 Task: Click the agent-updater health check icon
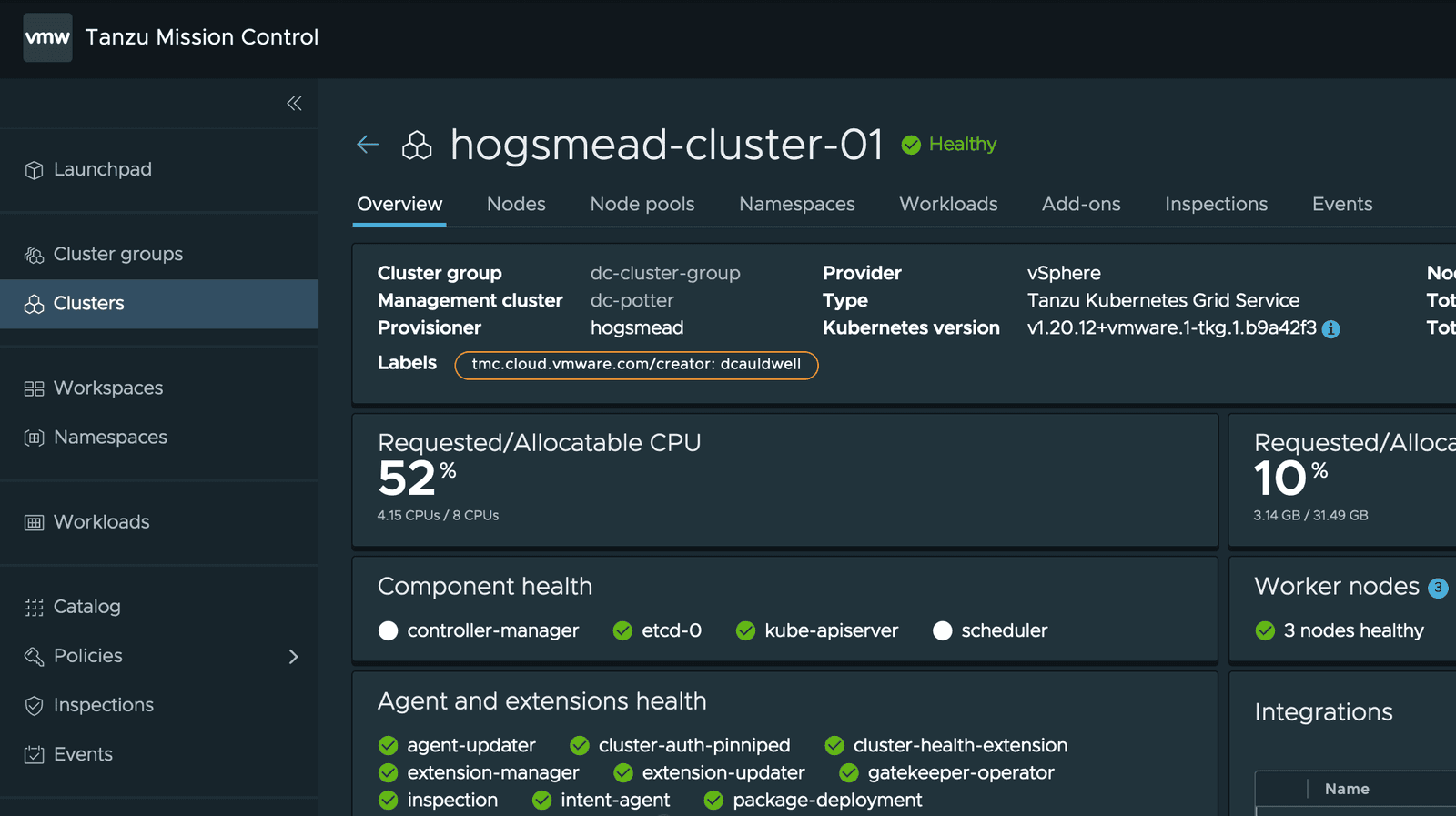click(389, 746)
